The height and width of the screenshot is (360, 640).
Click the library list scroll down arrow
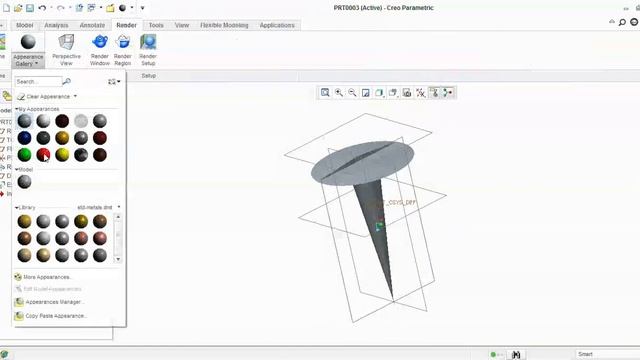point(118,259)
